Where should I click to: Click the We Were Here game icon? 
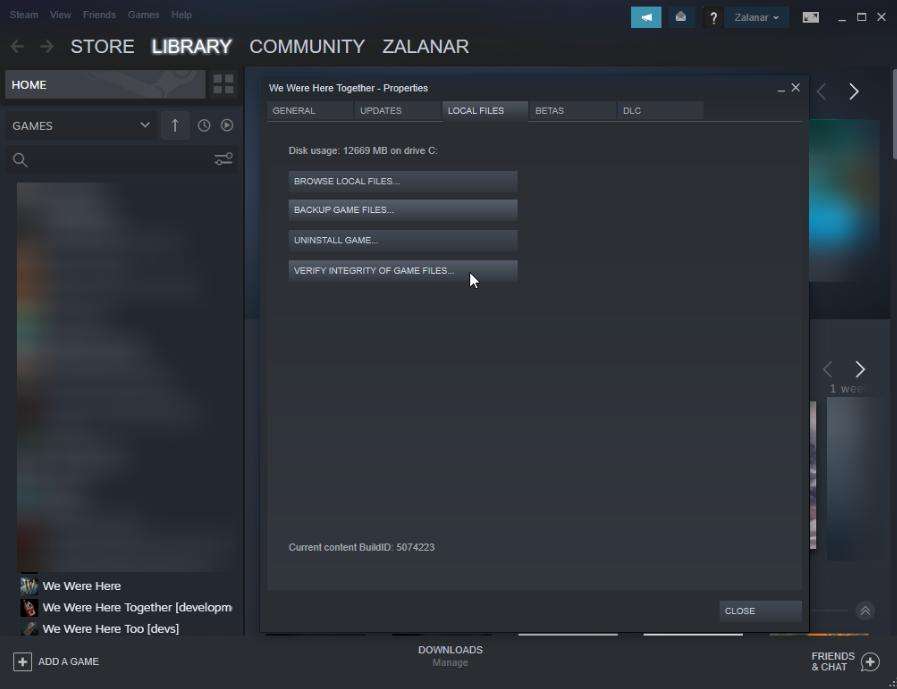click(29, 586)
